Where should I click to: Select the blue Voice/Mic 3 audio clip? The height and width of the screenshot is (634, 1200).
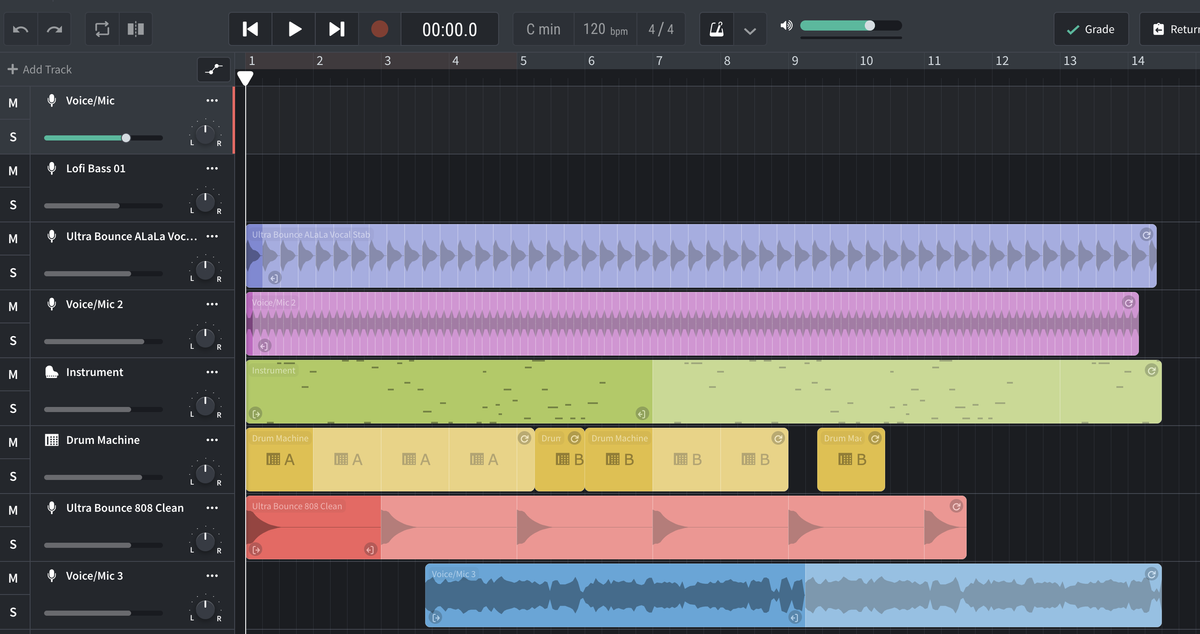[793, 596]
